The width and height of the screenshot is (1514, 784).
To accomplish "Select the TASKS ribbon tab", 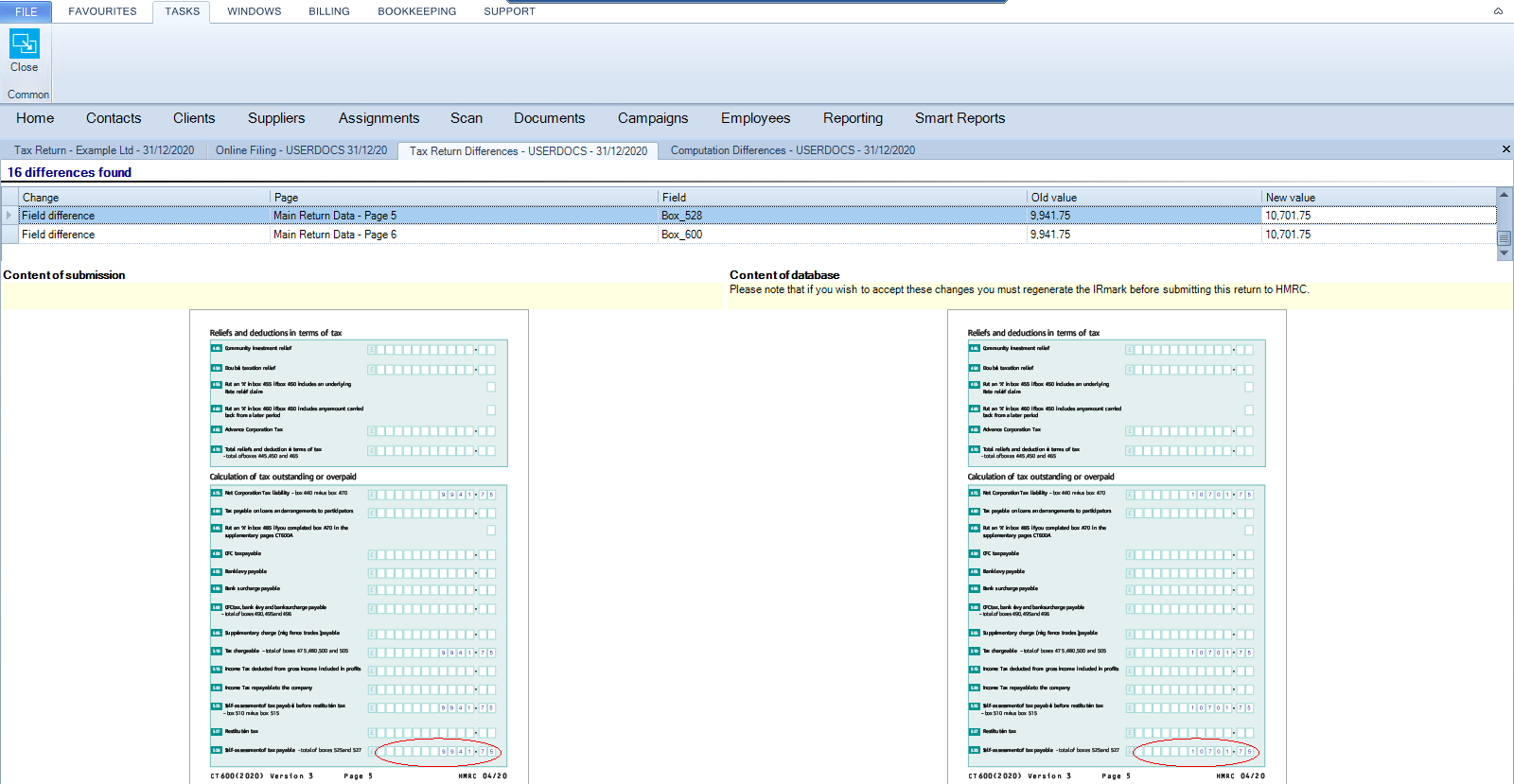I will click(182, 11).
